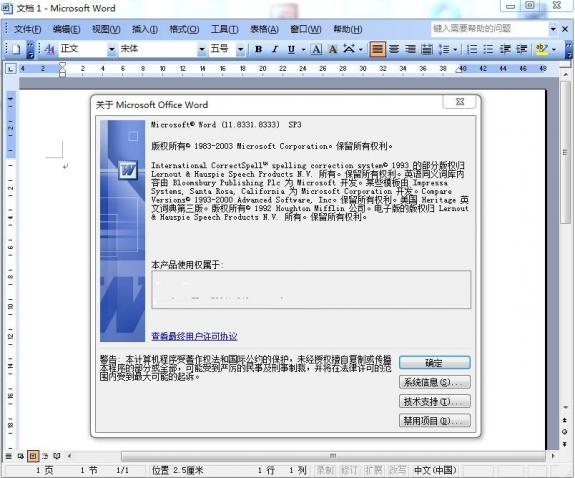Image resolution: width=575 pixels, height=478 pixels.
Task: Click vertical scrollbar up arrow
Action: tap(565, 75)
